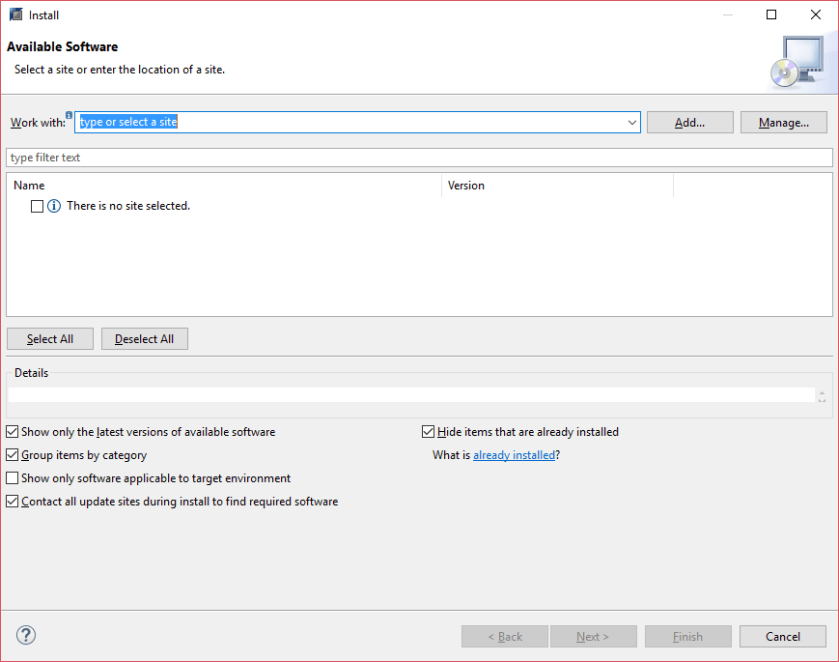Toggle Show only the latest versions checkbox
Screen dimensions: 839x662
pos(12,432)
